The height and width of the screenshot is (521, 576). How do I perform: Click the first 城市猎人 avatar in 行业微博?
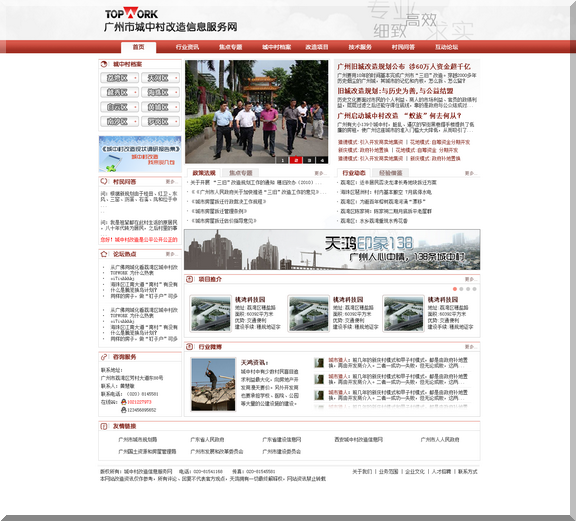click(x=319, y=363)
